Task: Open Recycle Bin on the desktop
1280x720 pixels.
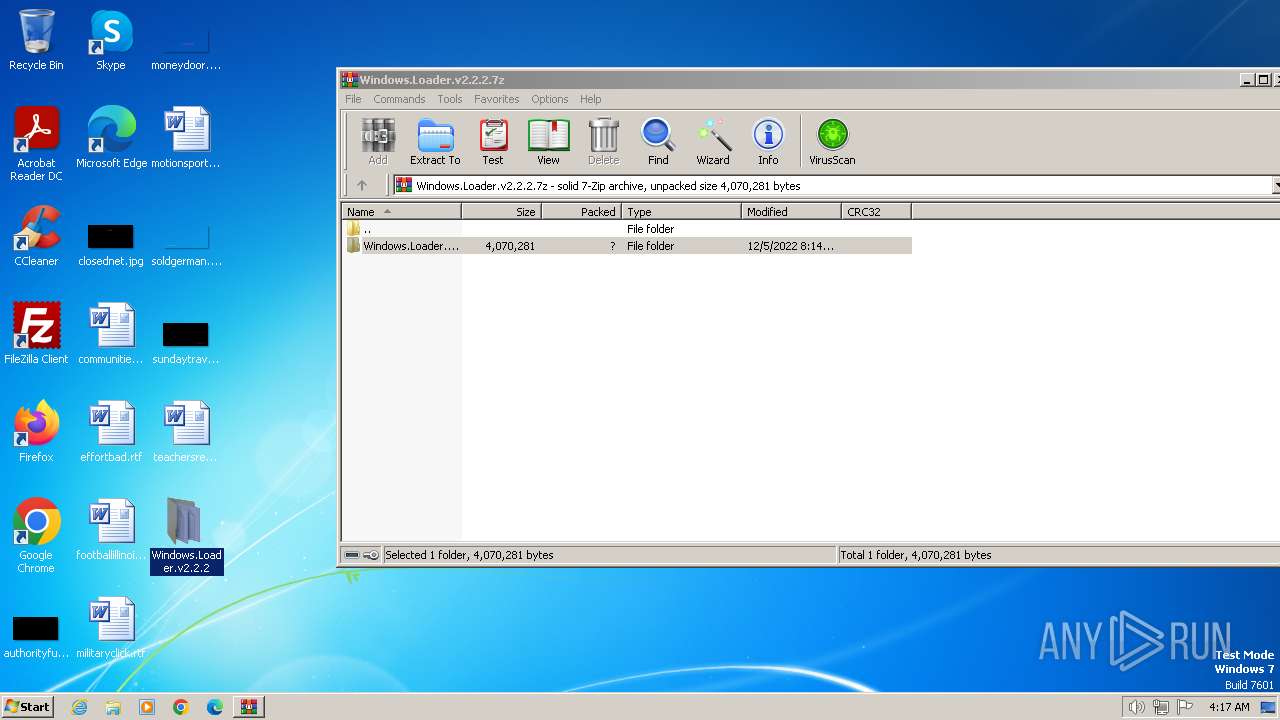Action: pyautogui.click(x=36, y=40)
